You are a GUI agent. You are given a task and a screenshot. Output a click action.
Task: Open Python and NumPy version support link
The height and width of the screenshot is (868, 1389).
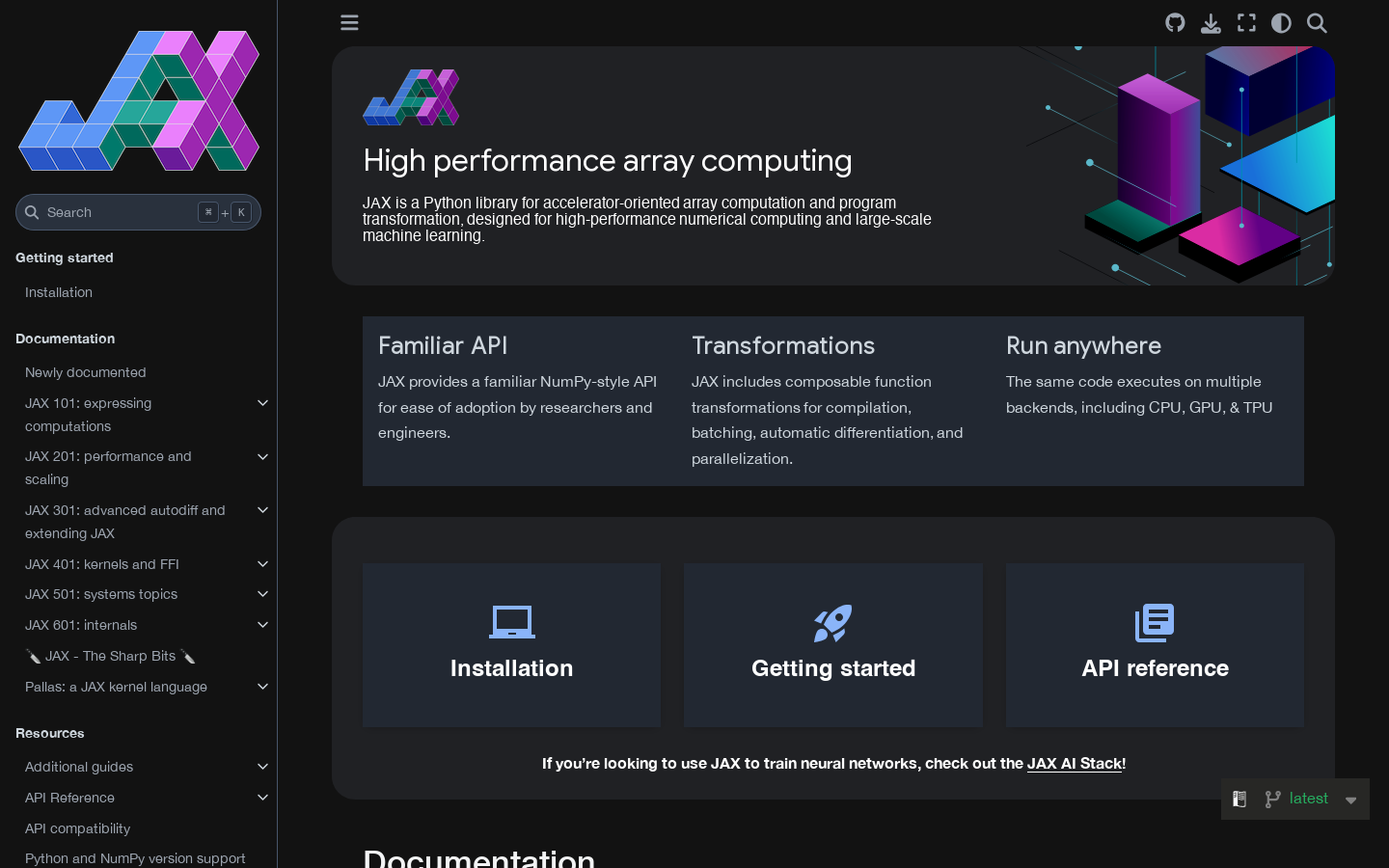(135, 858)
